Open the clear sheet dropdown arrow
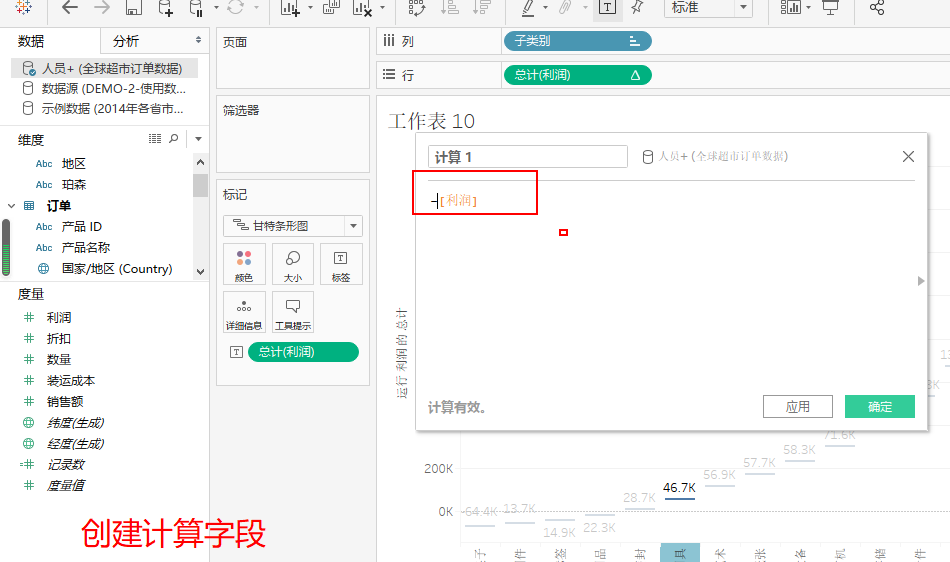 [382, 8]
